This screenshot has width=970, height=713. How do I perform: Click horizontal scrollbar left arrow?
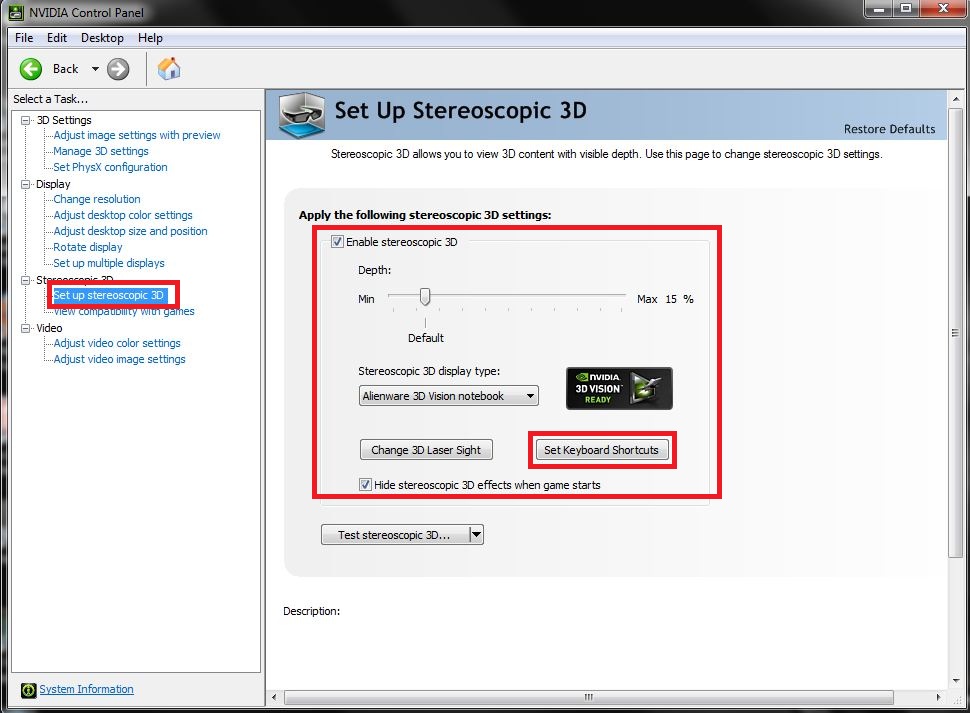[275, 698]
